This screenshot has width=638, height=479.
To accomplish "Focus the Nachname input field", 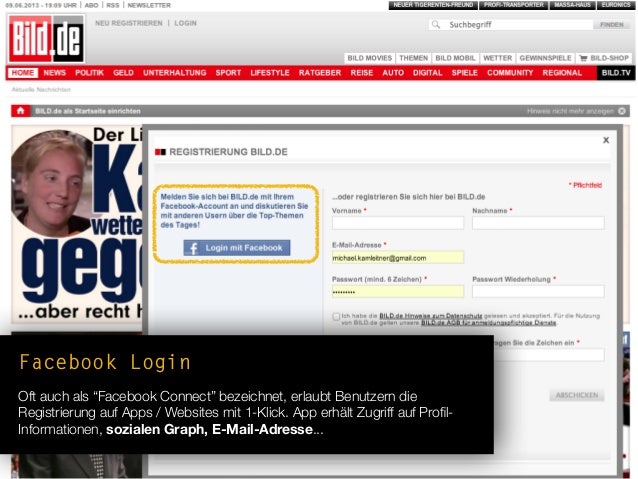I will (x=538, y=223).
